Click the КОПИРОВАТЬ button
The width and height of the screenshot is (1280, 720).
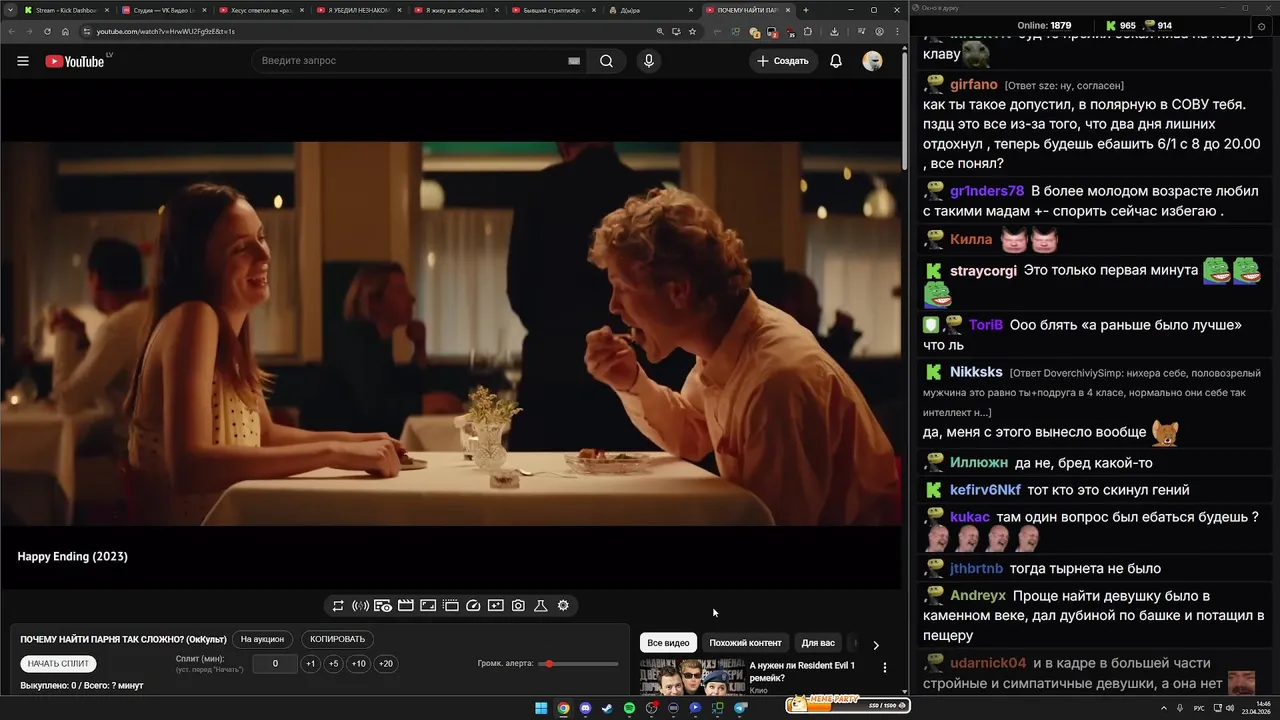(x=337, y=639)
